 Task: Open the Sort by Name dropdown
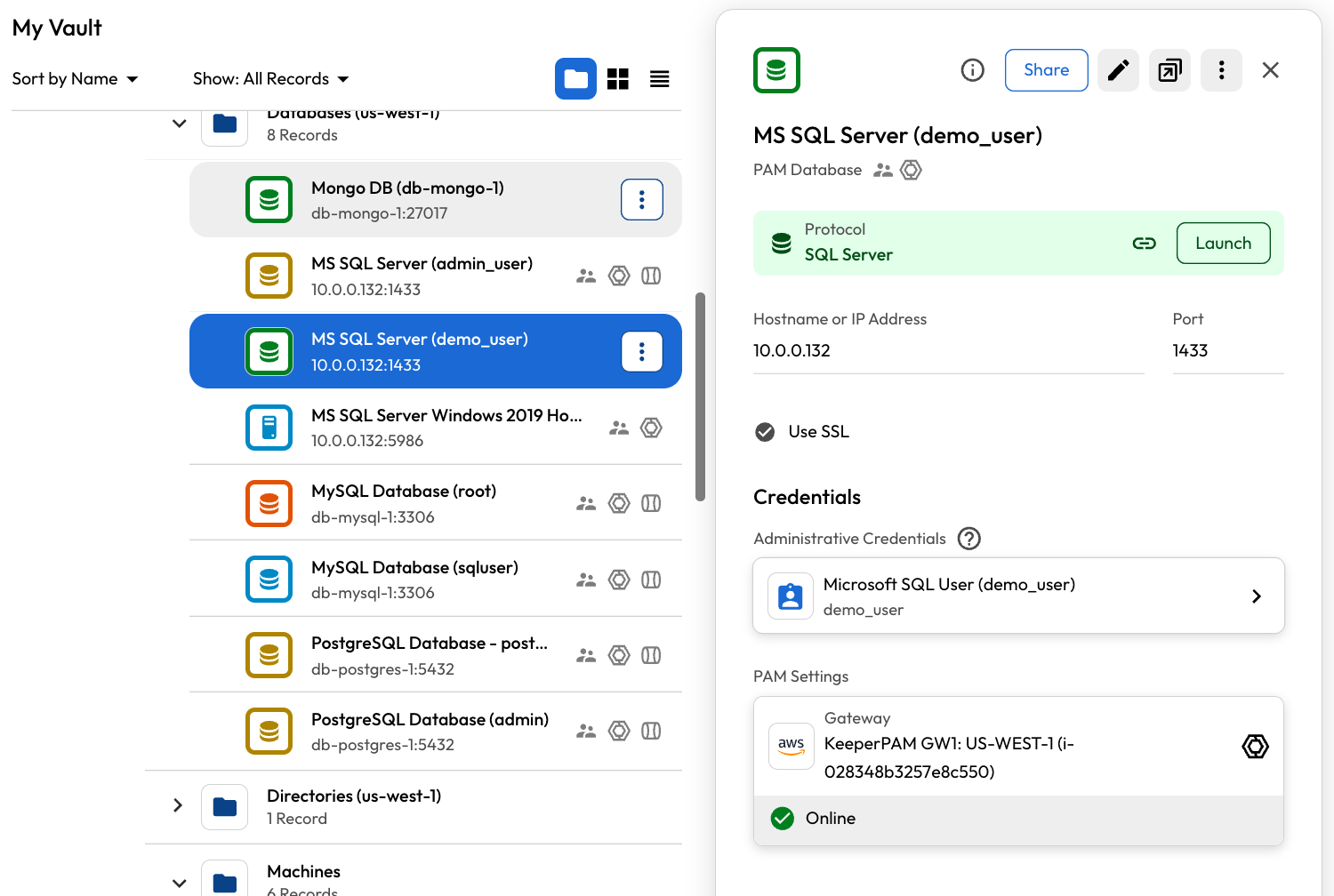75,79
